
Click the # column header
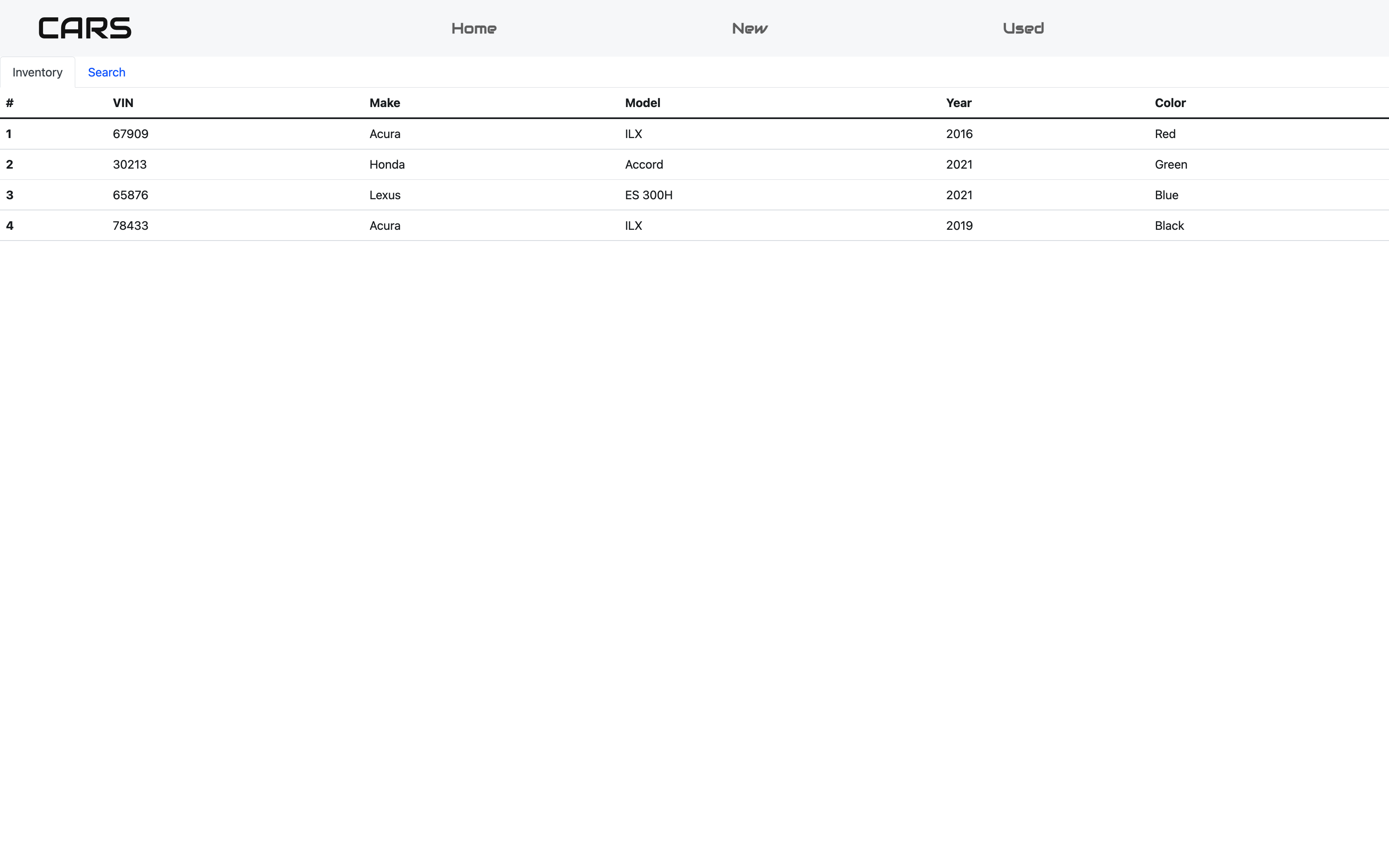pyautogui.click(x=10, y=103)
